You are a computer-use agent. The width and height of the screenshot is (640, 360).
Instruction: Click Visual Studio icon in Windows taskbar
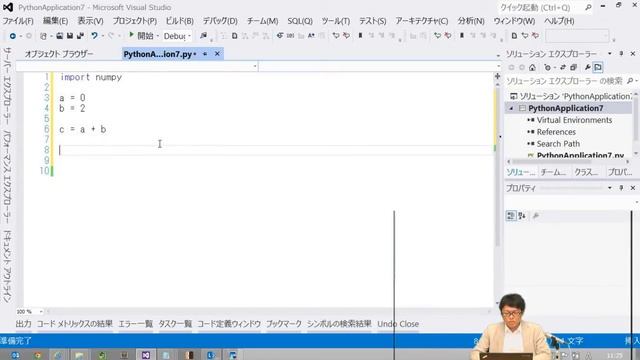(146, 355)
